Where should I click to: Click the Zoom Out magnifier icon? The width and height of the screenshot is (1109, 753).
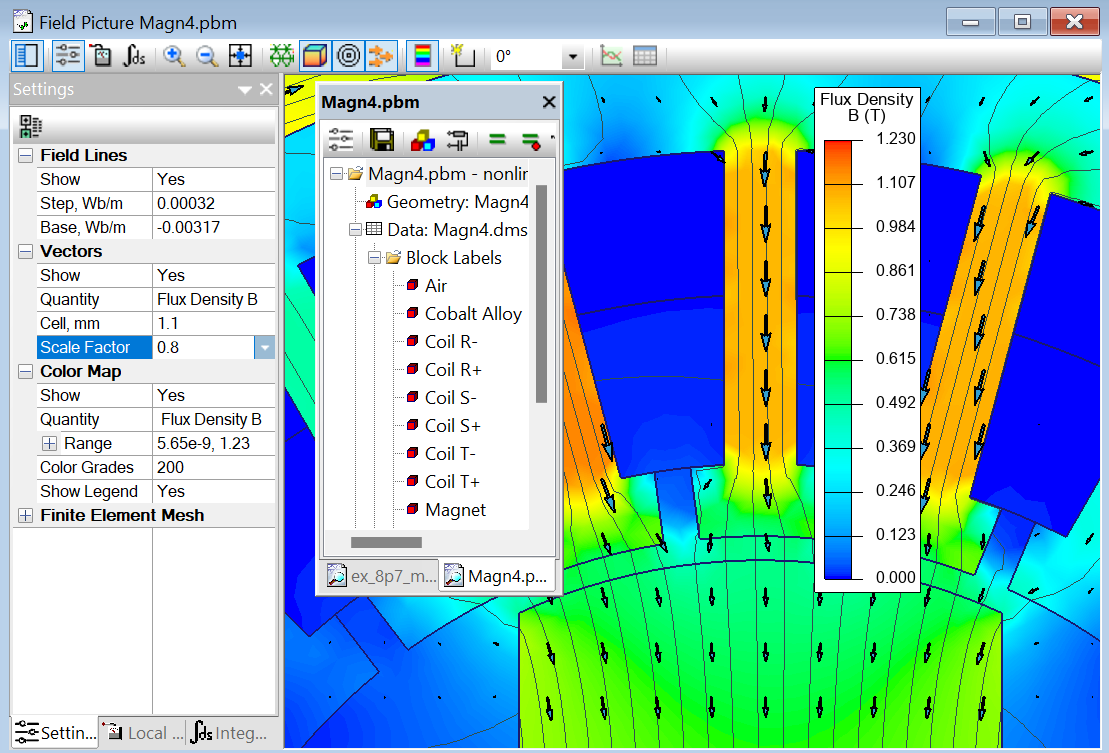tap(207, 56)
